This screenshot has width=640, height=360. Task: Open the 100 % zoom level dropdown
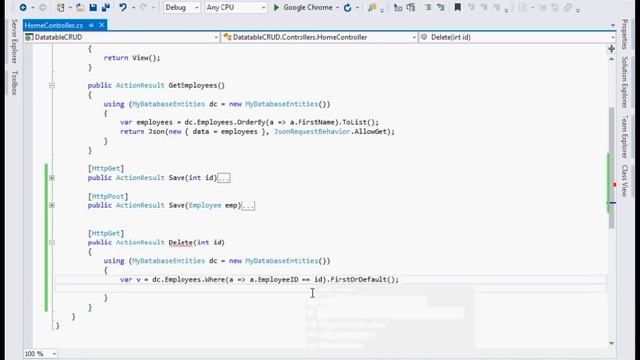[x=40, y=353]
